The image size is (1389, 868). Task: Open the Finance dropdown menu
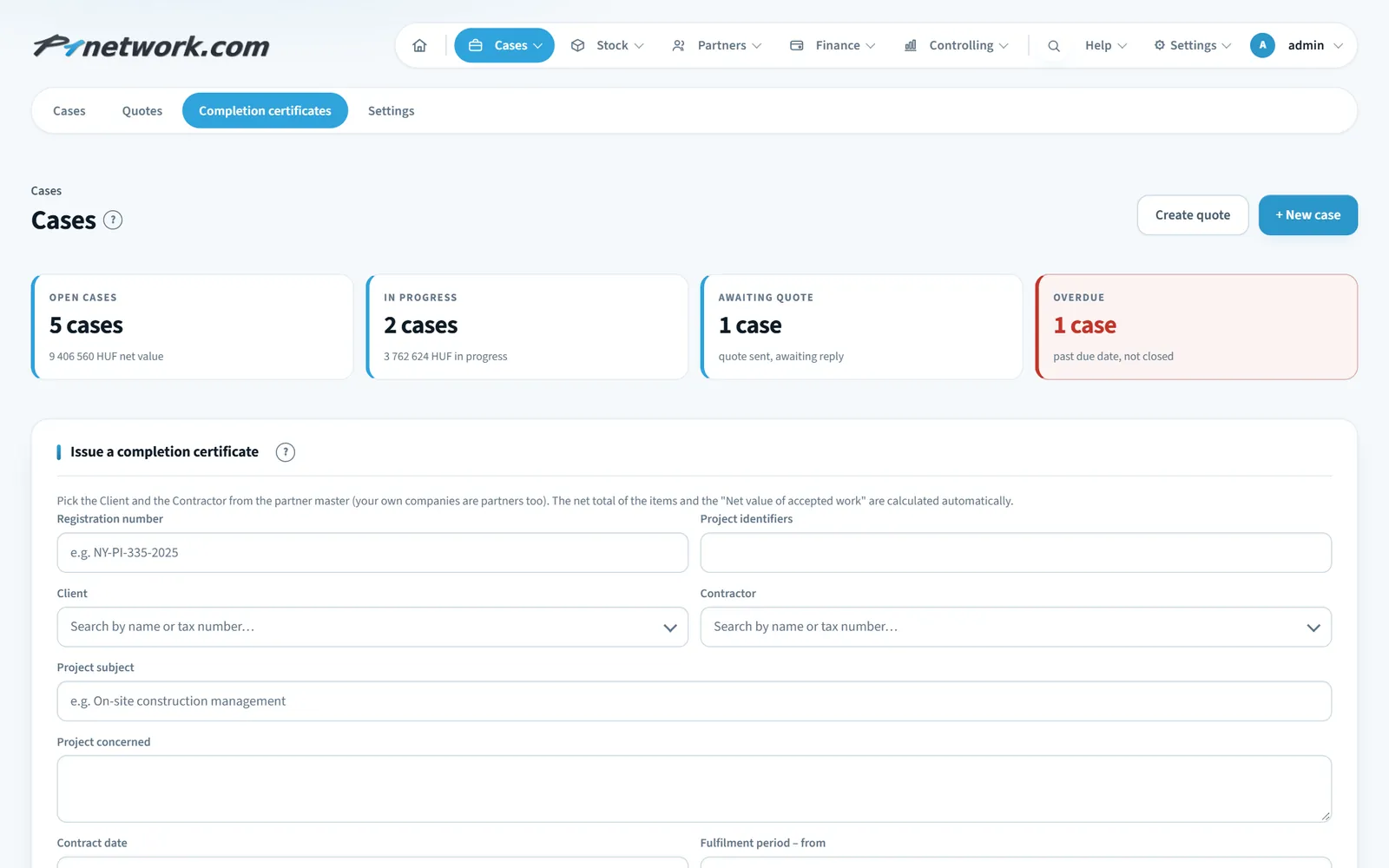(x=833, y=45)
